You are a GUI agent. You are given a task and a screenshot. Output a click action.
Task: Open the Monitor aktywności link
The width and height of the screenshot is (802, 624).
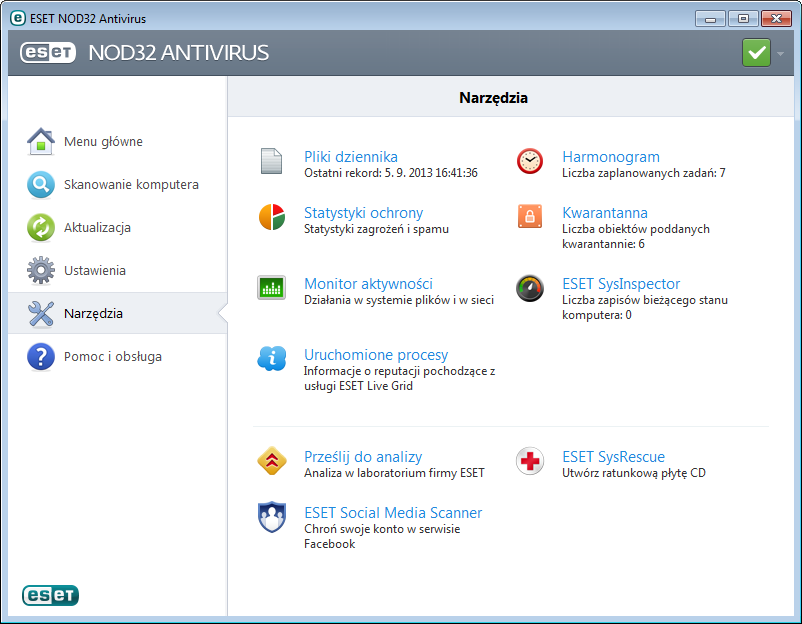point(368,283)
